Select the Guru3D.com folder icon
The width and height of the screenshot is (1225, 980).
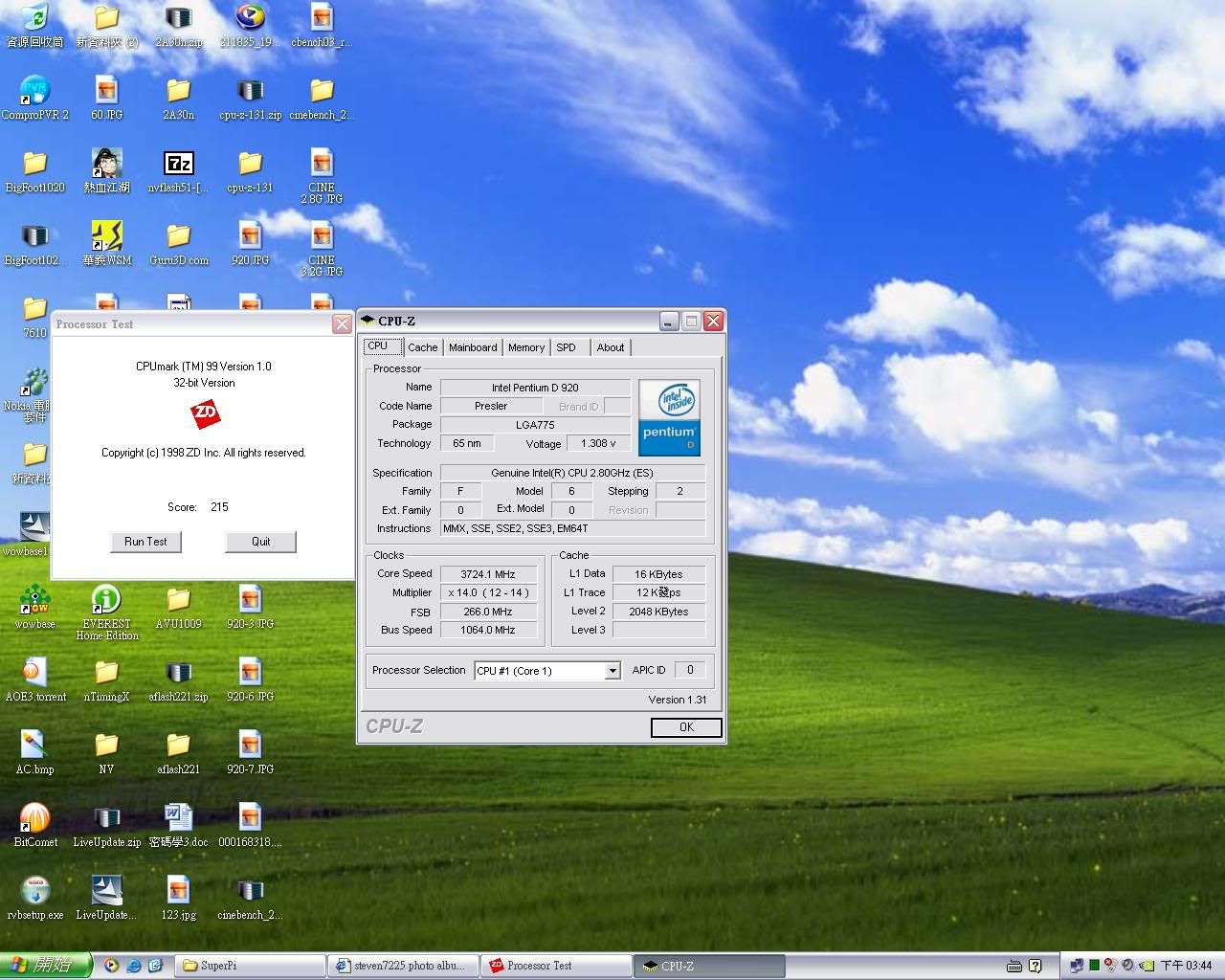(178, 243)
